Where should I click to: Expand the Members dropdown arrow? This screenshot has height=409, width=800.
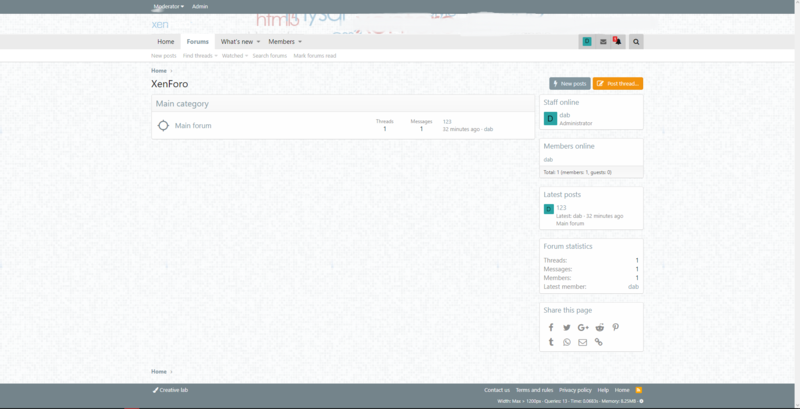tap(300, 42)
